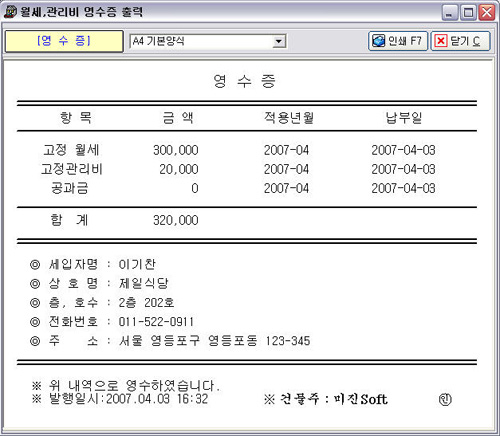The height and width of the screenshot is (436, 500).
Task: Click the phone number 011-522-0911
Action: [x=156, y=322]
